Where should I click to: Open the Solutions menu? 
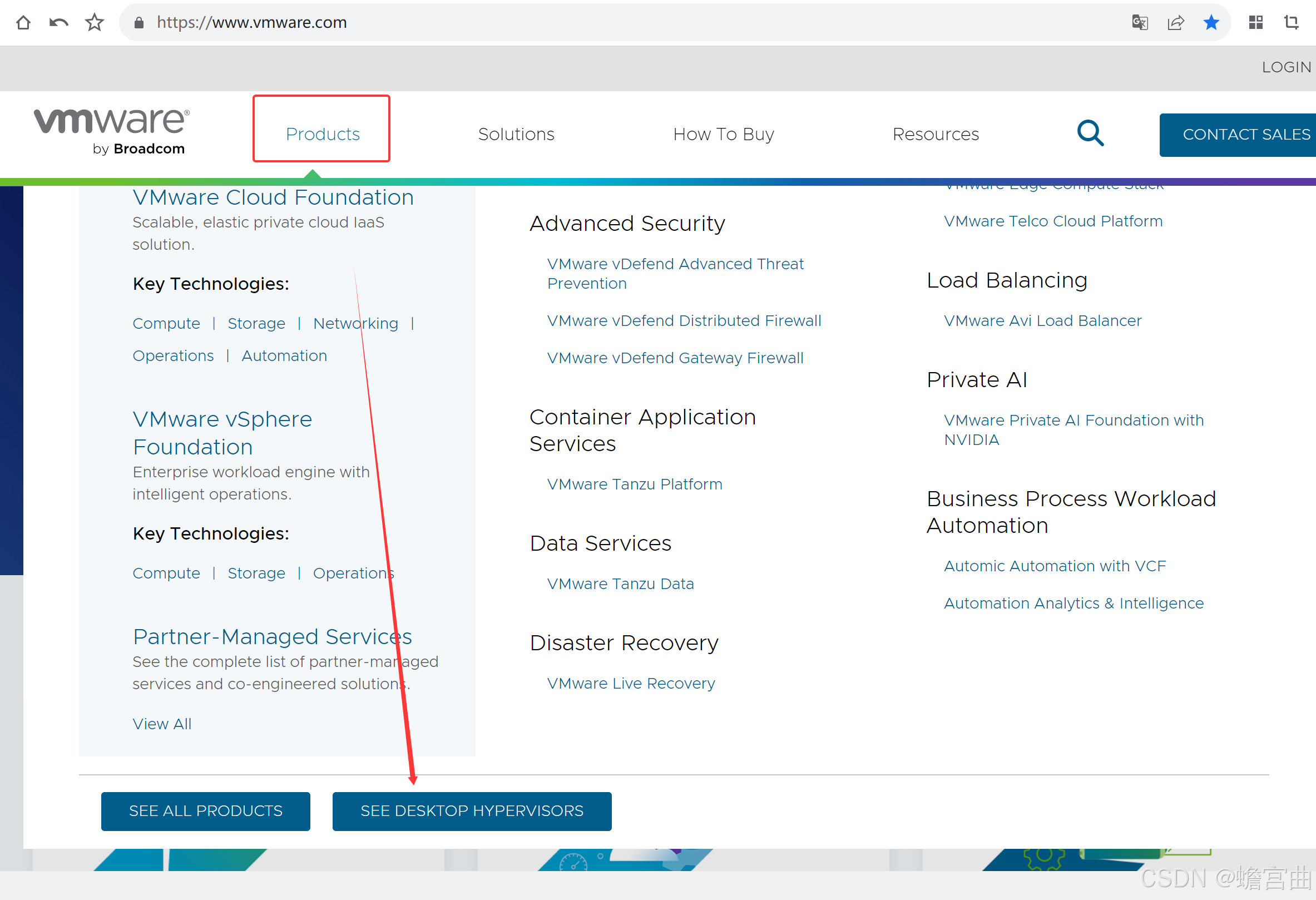click(516, 134)
